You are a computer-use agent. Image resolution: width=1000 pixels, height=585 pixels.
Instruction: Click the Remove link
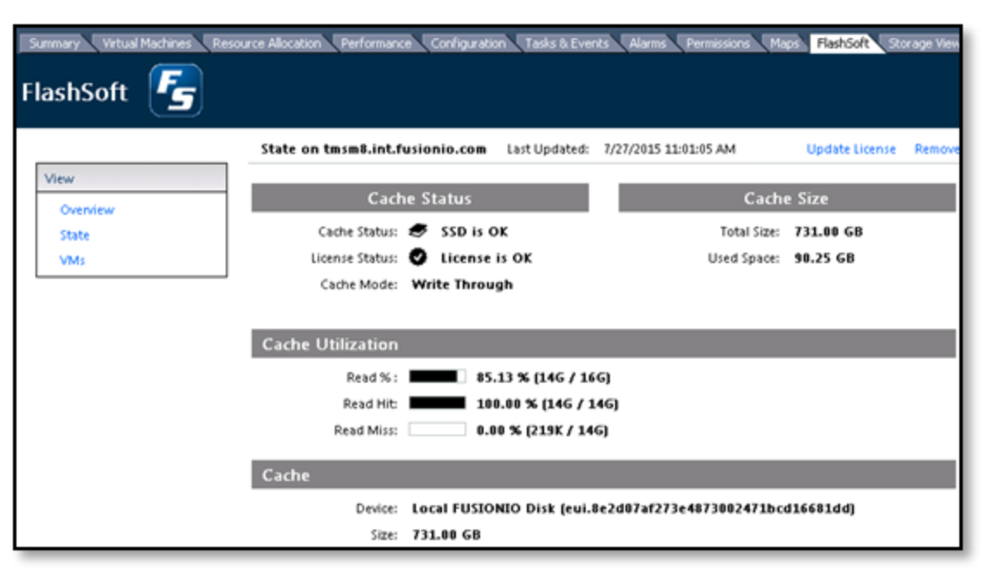[936, 149]
